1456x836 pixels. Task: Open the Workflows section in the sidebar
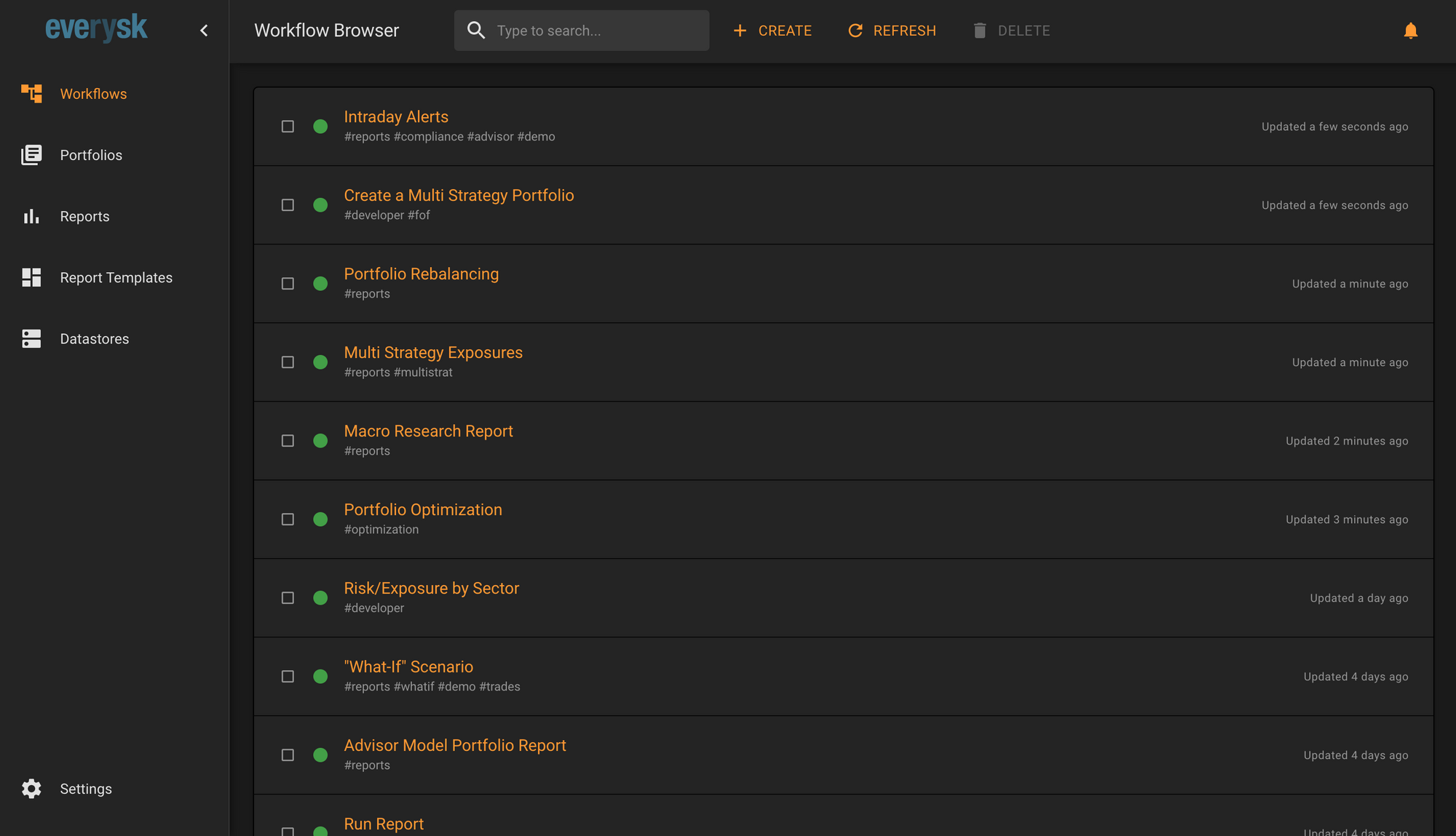click(x=92, y=93)
